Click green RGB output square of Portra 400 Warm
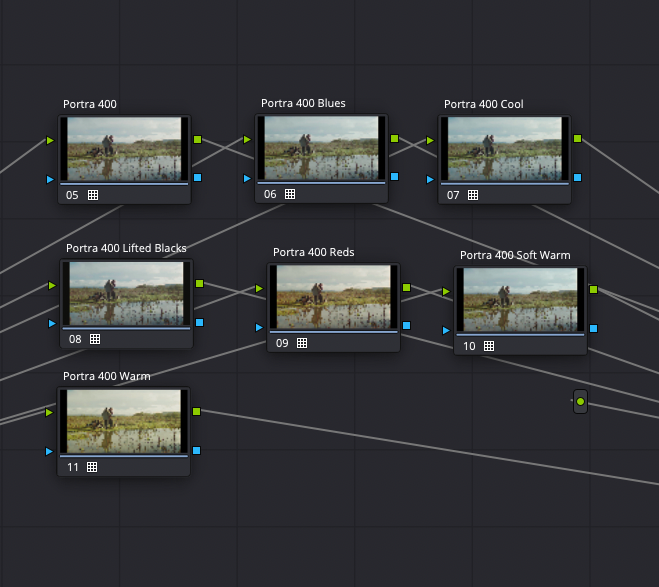The height and width of the screenshot is (587, 659). [196, 412]
